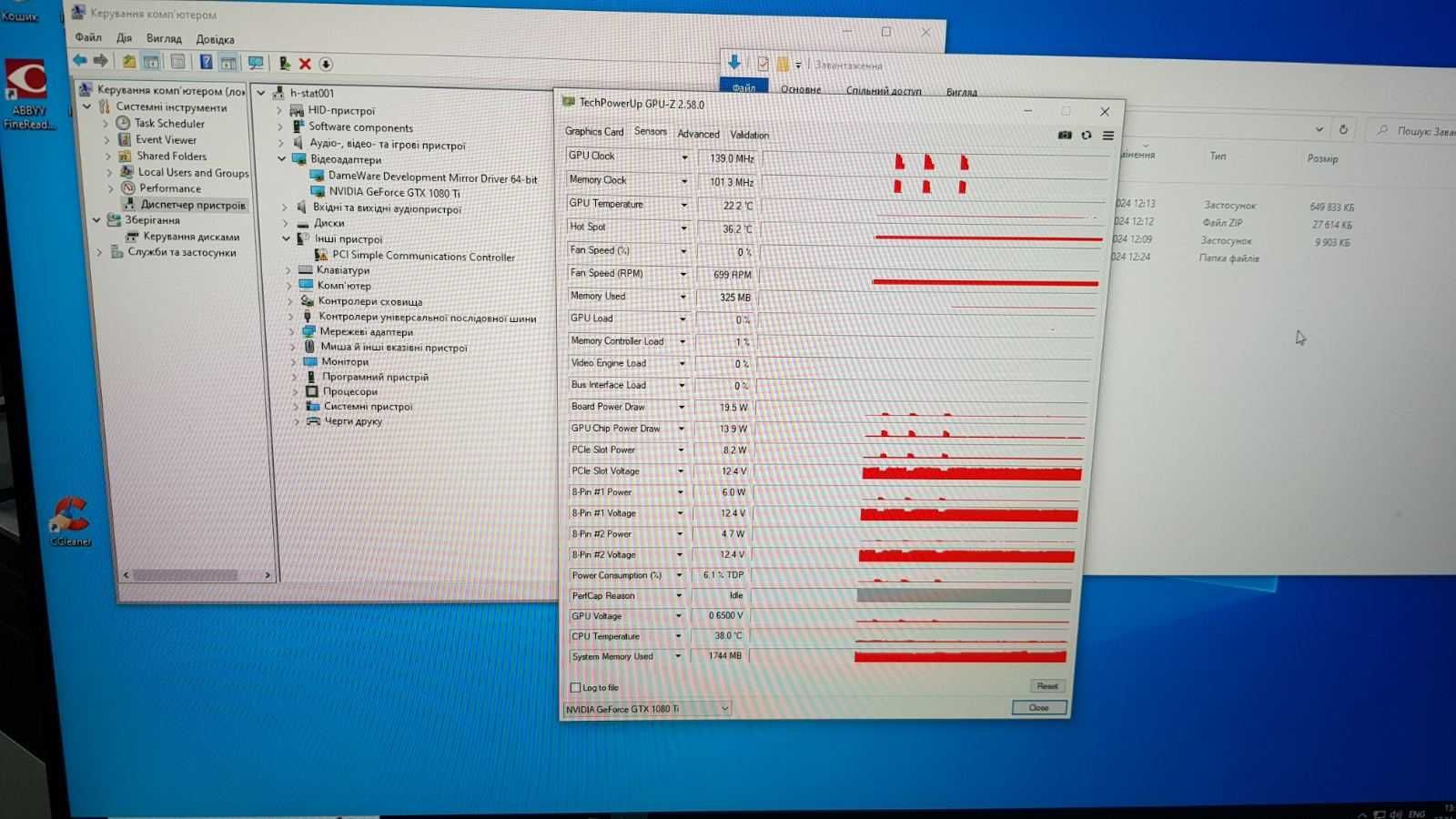Click the horizontal scrollbar in left tree pane
The height and width of the screenshot is (819, 1456).
pos(186,575)
